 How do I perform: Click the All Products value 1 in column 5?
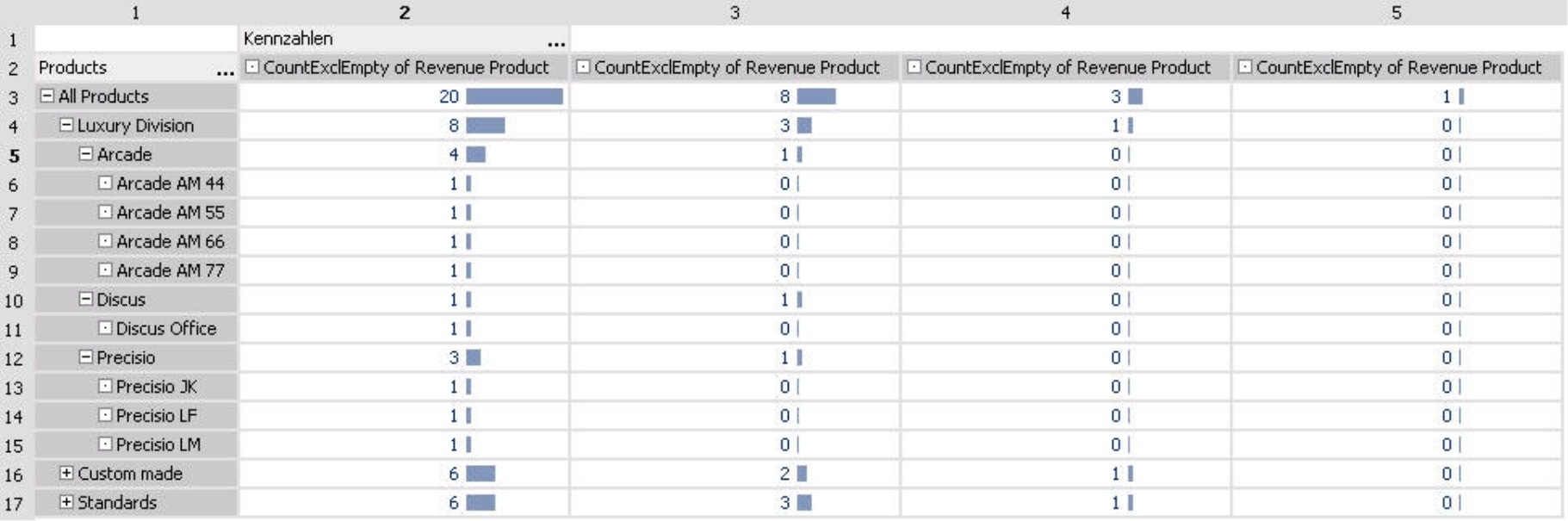pyautogui.click(x=1447, y=96)
